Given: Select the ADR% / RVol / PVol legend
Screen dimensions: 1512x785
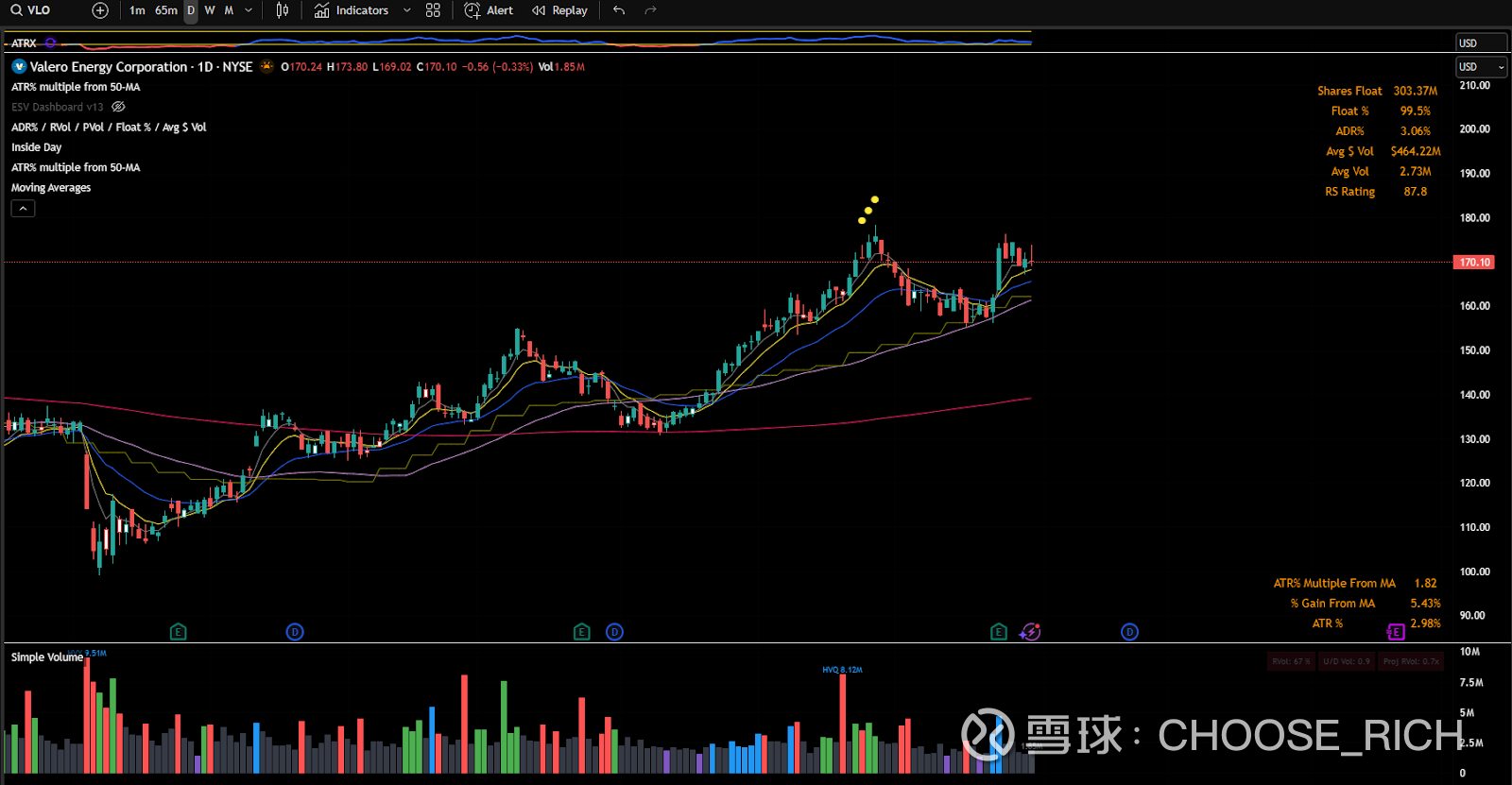Looking at the screenshot, I should point(109,128).
